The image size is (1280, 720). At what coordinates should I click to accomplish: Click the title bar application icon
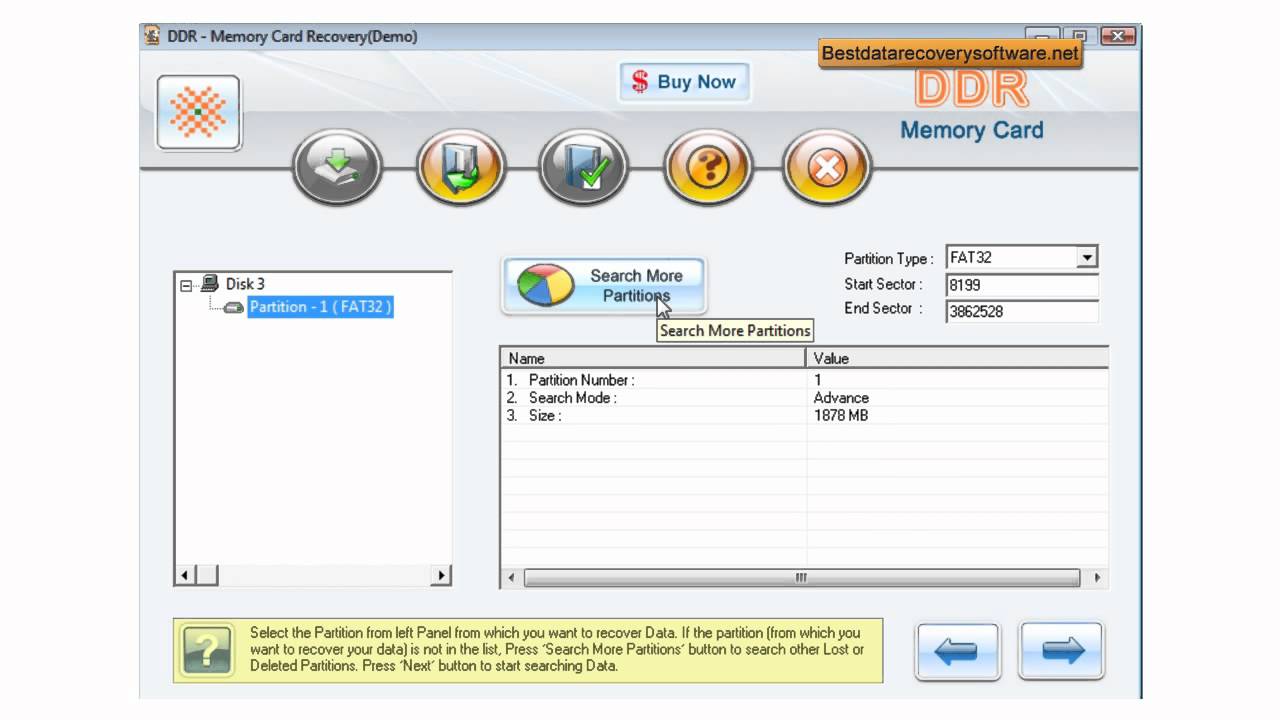pyautogui.click(x=152, y=37)
